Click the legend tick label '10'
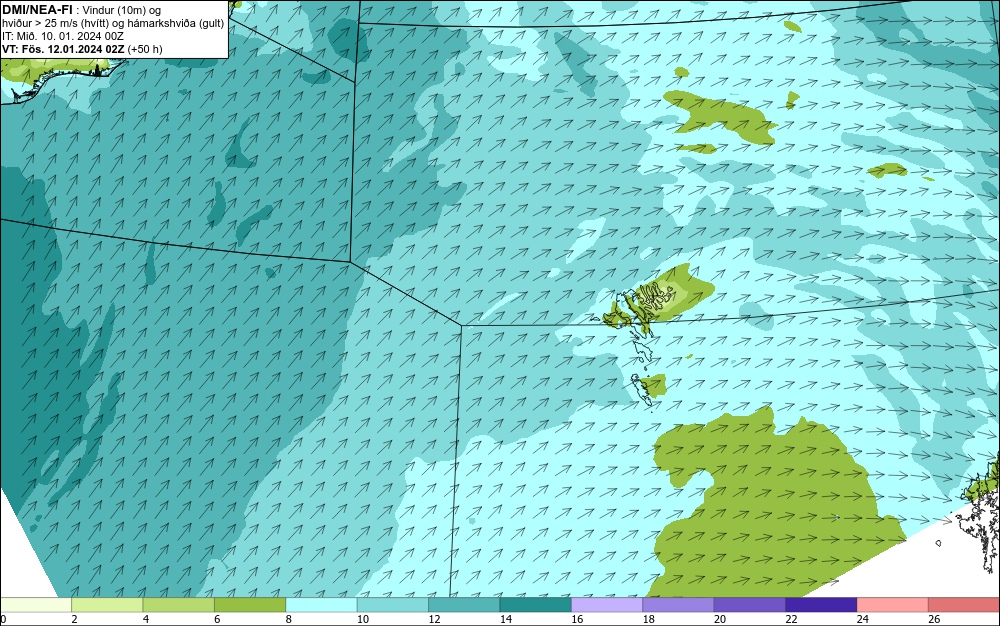This screenshot has width=1000, height=626. [363, 619]
